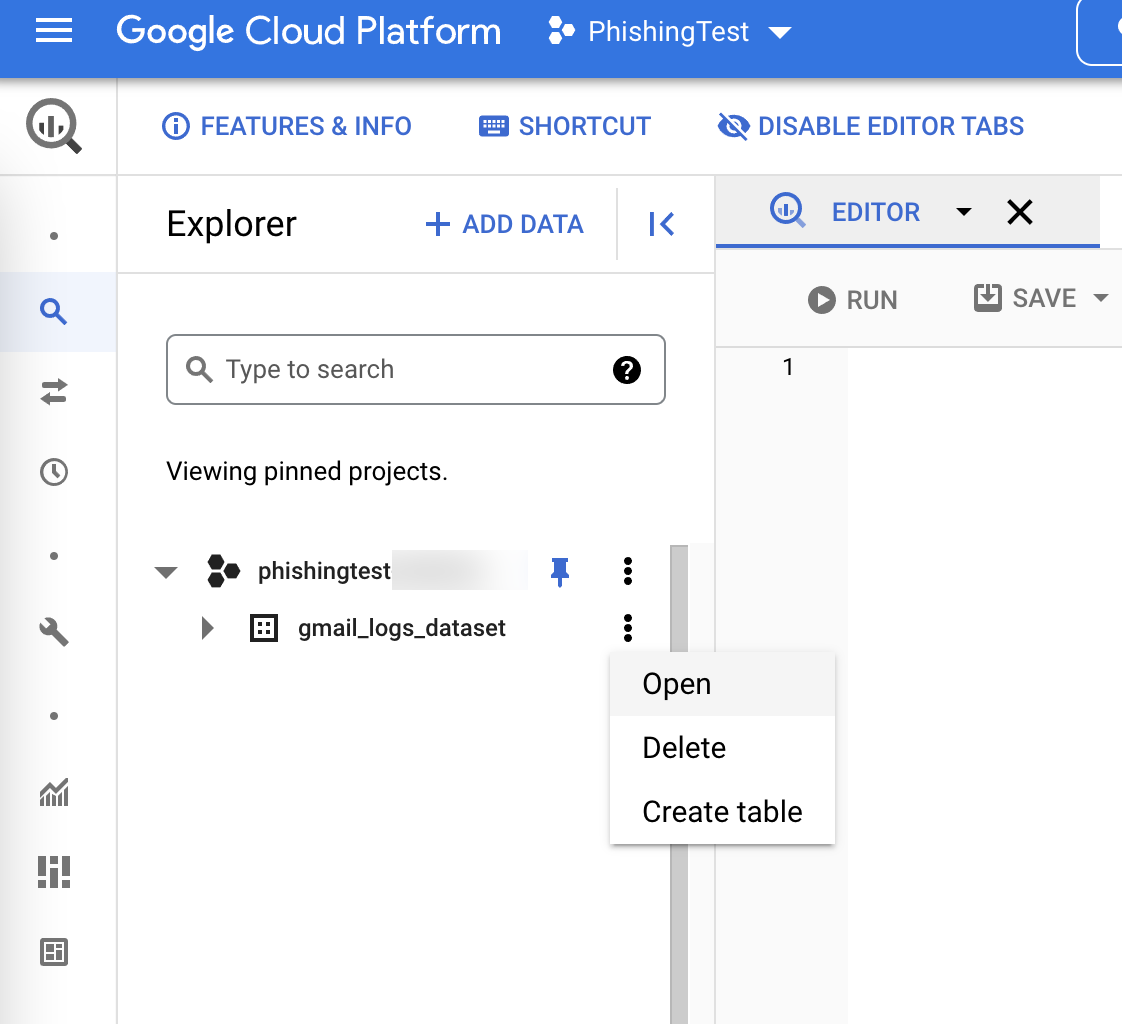Click the Google Cloud Platform title
Viewport: 1122px width, 1024px height.
(x=308, y=31)
